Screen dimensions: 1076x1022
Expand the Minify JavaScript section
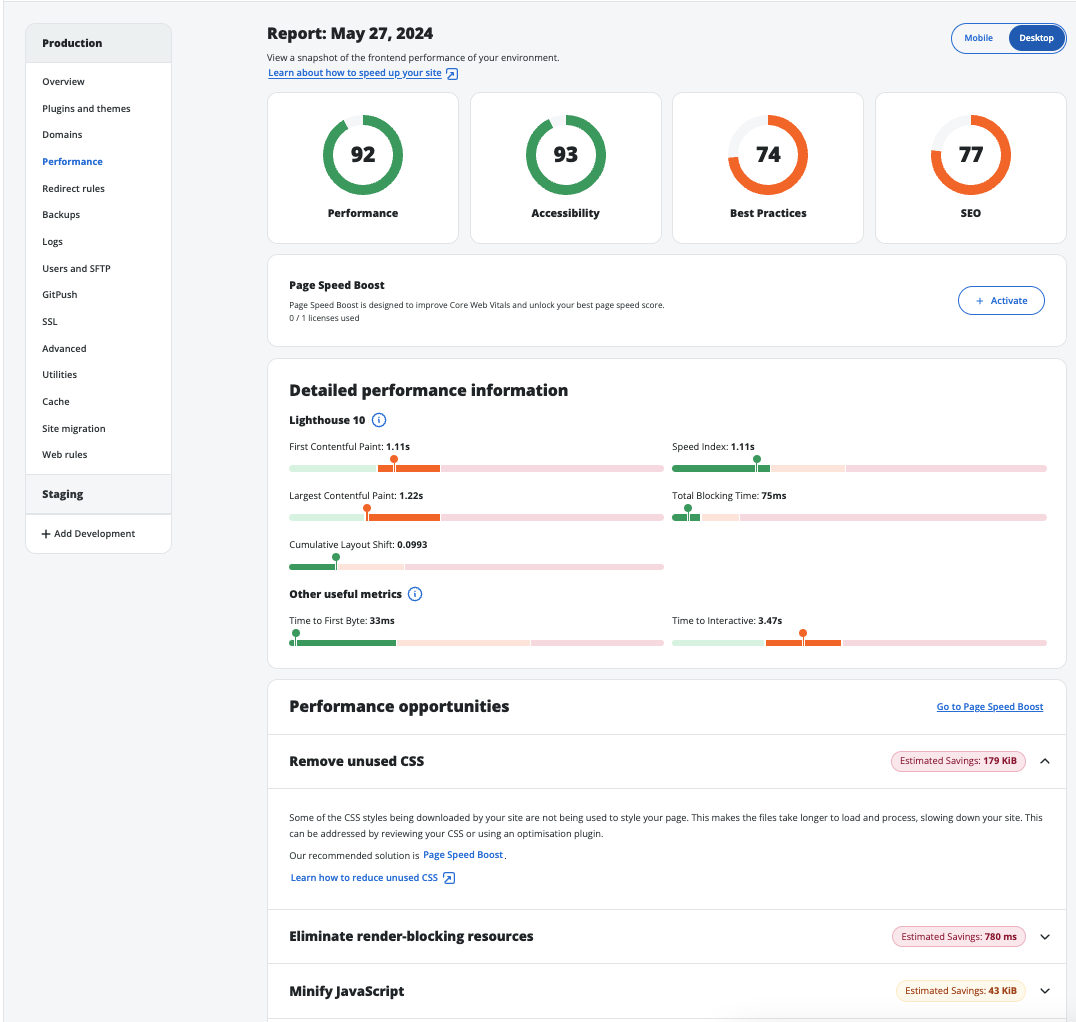click(1045, 991)
